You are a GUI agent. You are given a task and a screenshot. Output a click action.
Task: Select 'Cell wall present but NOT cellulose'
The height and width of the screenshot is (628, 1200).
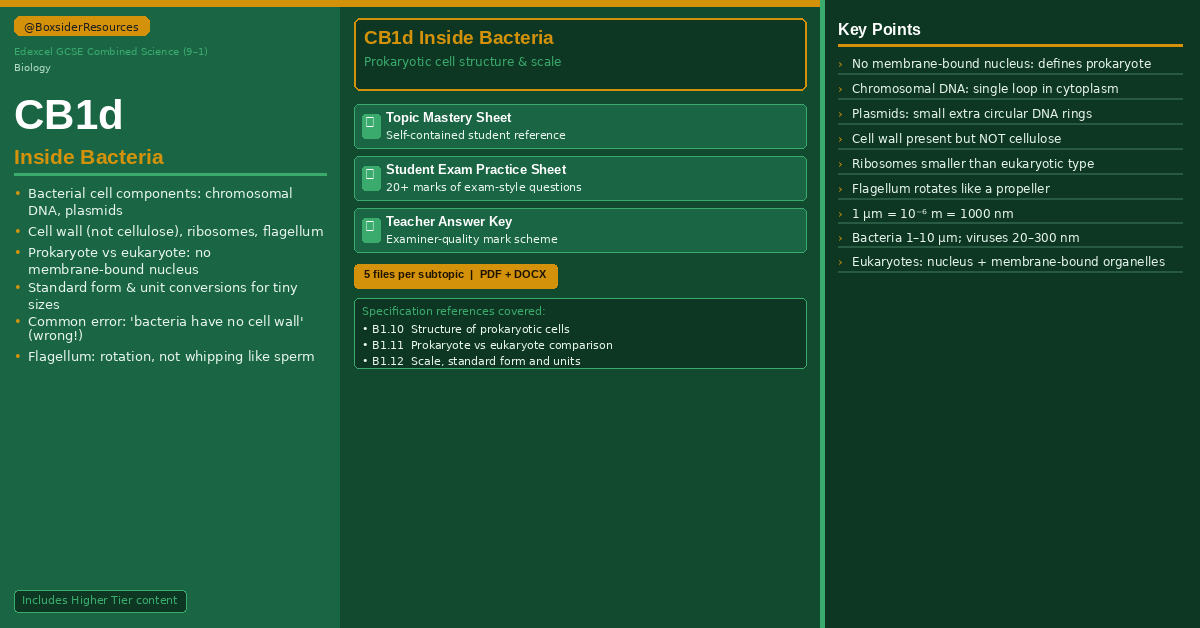956,139
